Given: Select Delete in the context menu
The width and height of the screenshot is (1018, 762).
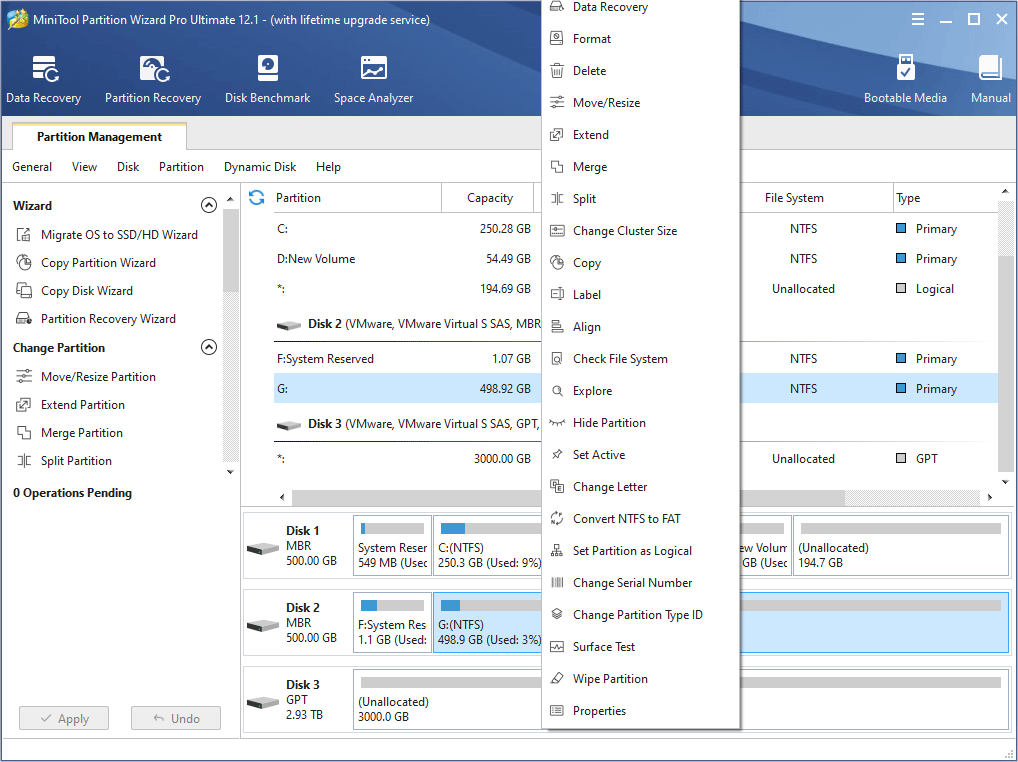Looking at the screenshot, I should click(x=640, y=70).
